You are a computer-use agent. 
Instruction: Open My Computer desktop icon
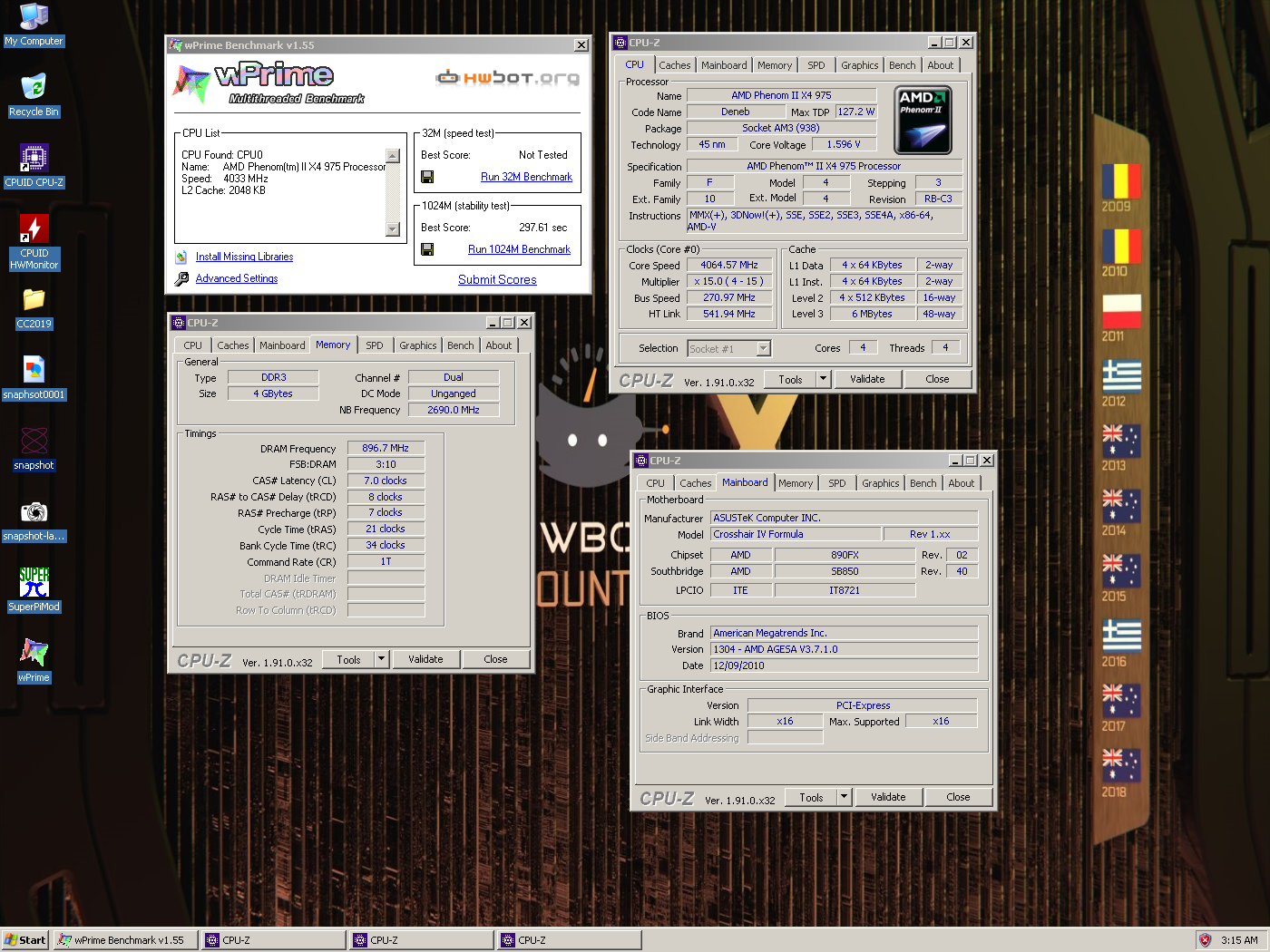pos(34,24)
